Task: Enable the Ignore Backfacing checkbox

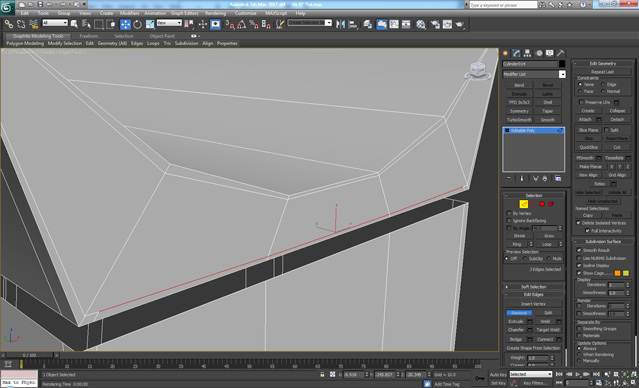Action: pos(509,220)
